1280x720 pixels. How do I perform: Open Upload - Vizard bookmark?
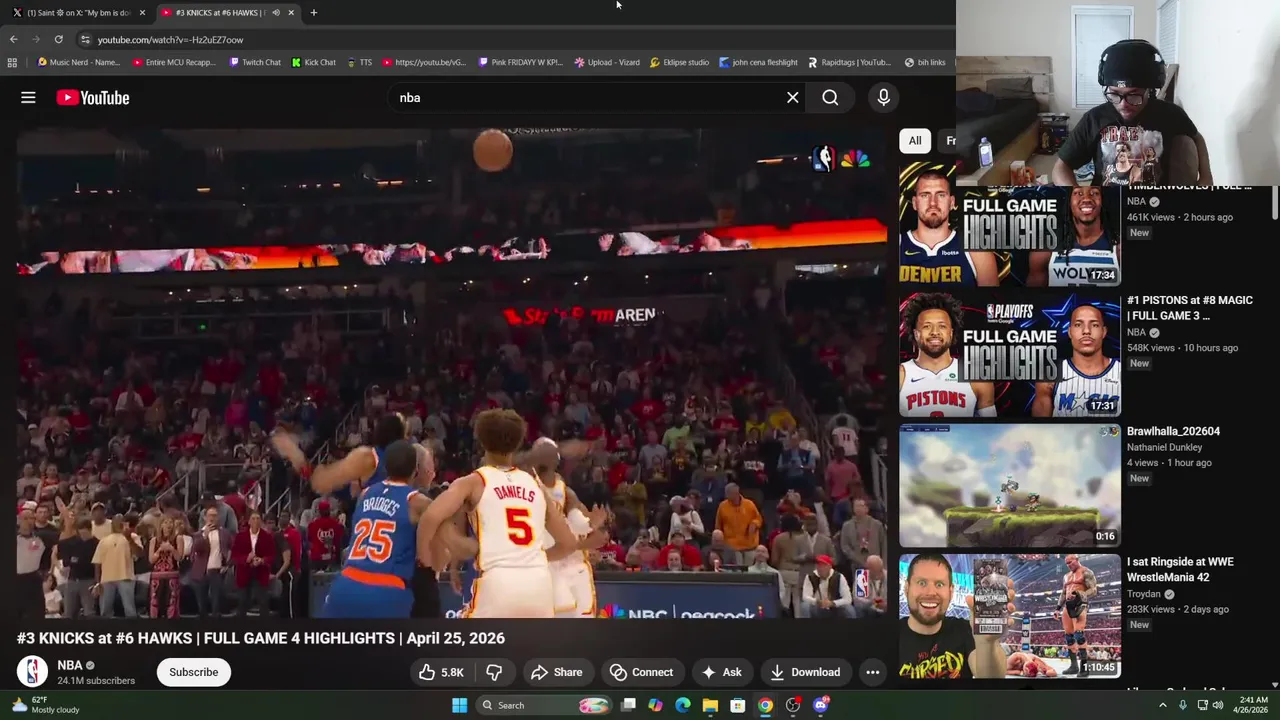click(x=607, y=62)
